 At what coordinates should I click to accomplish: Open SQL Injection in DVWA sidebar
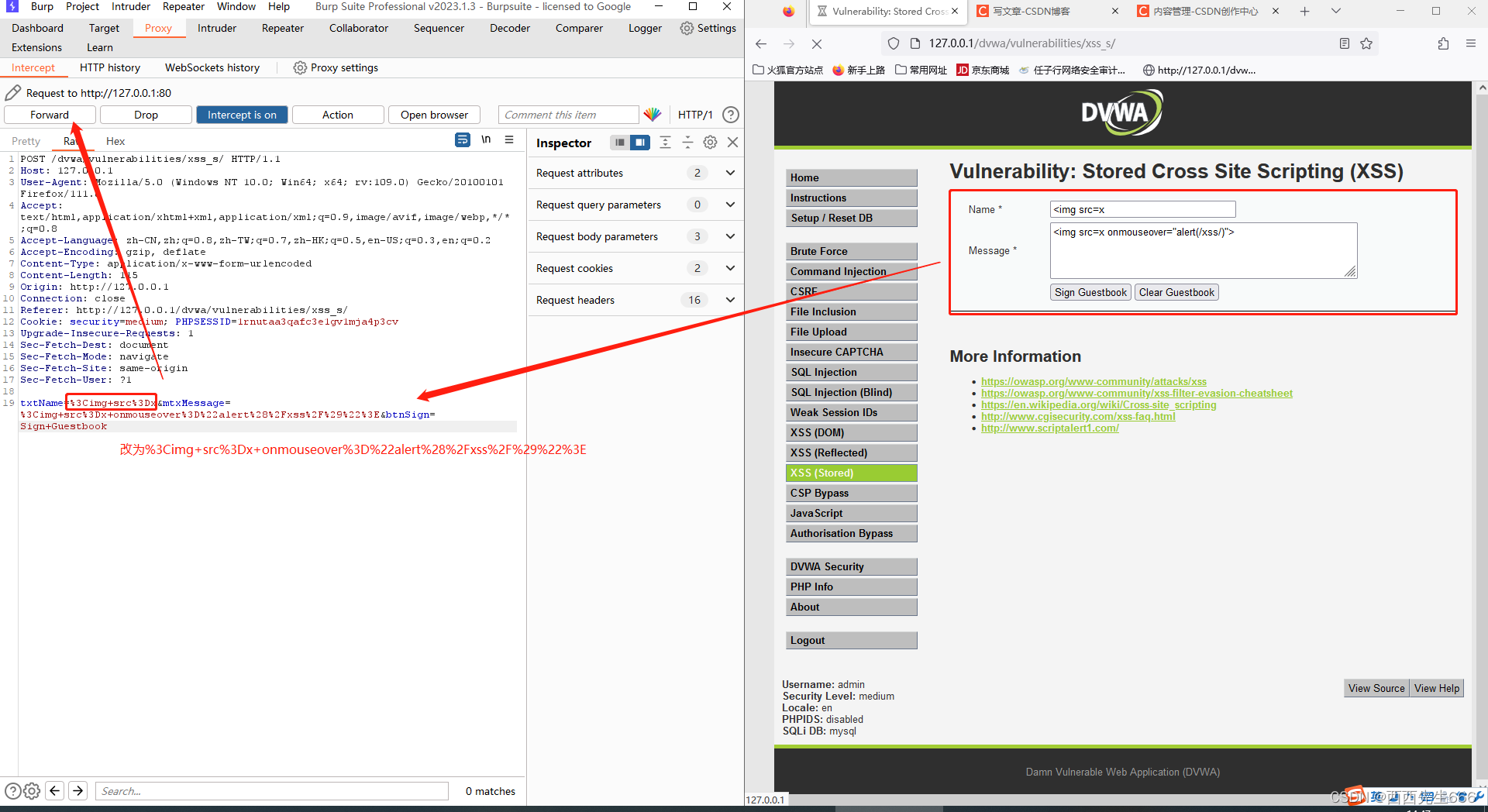tap(852, 372)
